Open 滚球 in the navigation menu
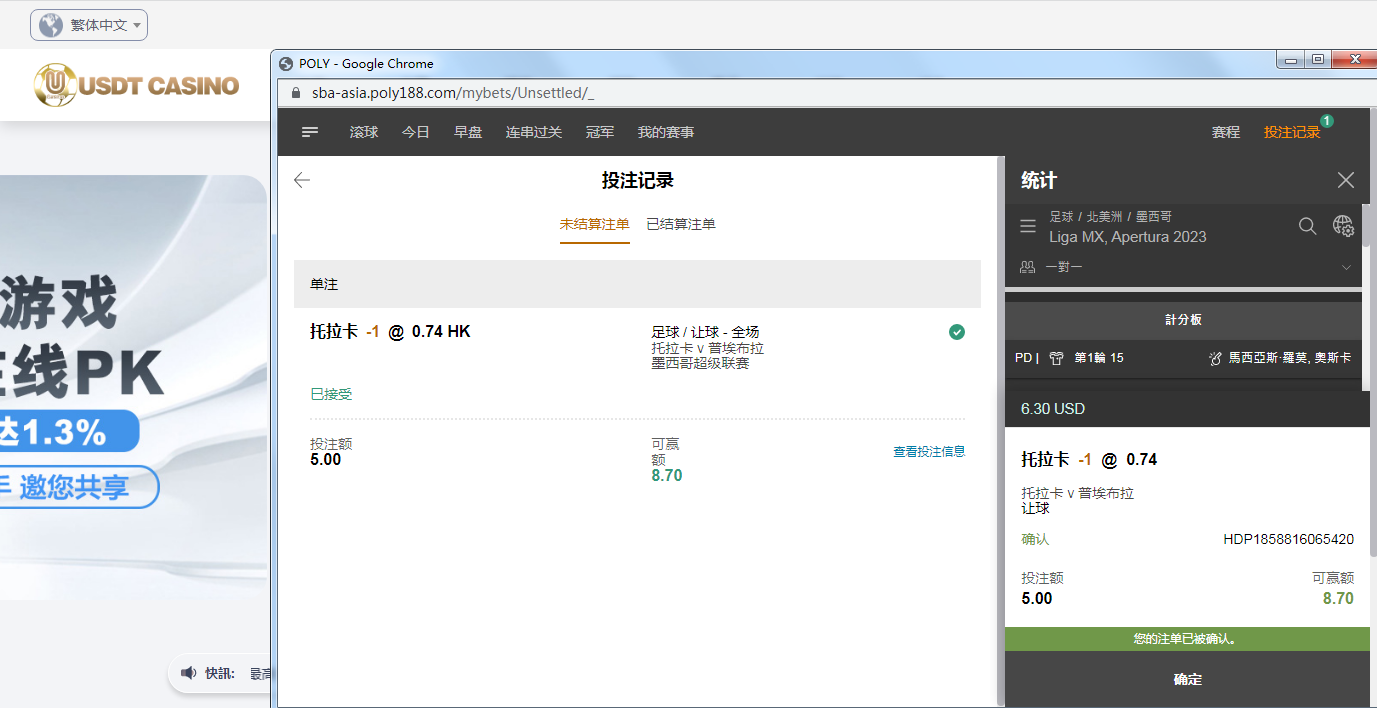Image resolution: width=1377 pixels, height=708 pixels. tap(364, 132)
